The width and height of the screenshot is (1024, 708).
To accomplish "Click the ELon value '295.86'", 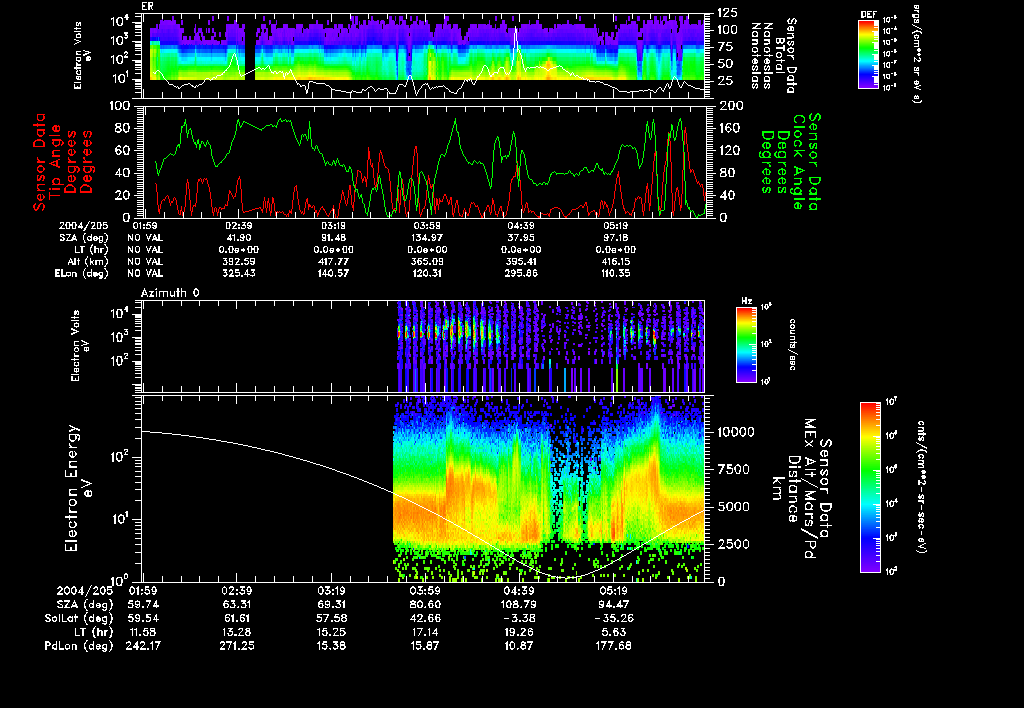I will [x=521, y=274].
